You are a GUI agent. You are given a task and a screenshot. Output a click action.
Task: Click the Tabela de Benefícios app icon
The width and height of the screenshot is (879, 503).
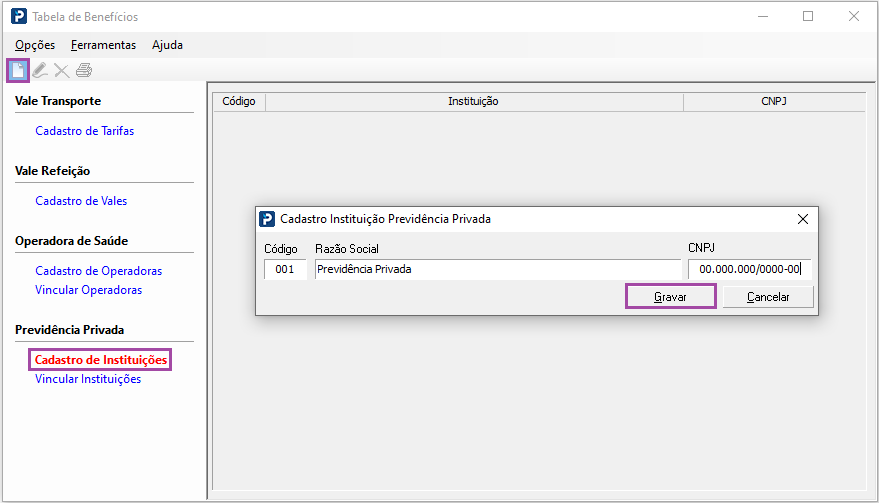pos(19,17)
